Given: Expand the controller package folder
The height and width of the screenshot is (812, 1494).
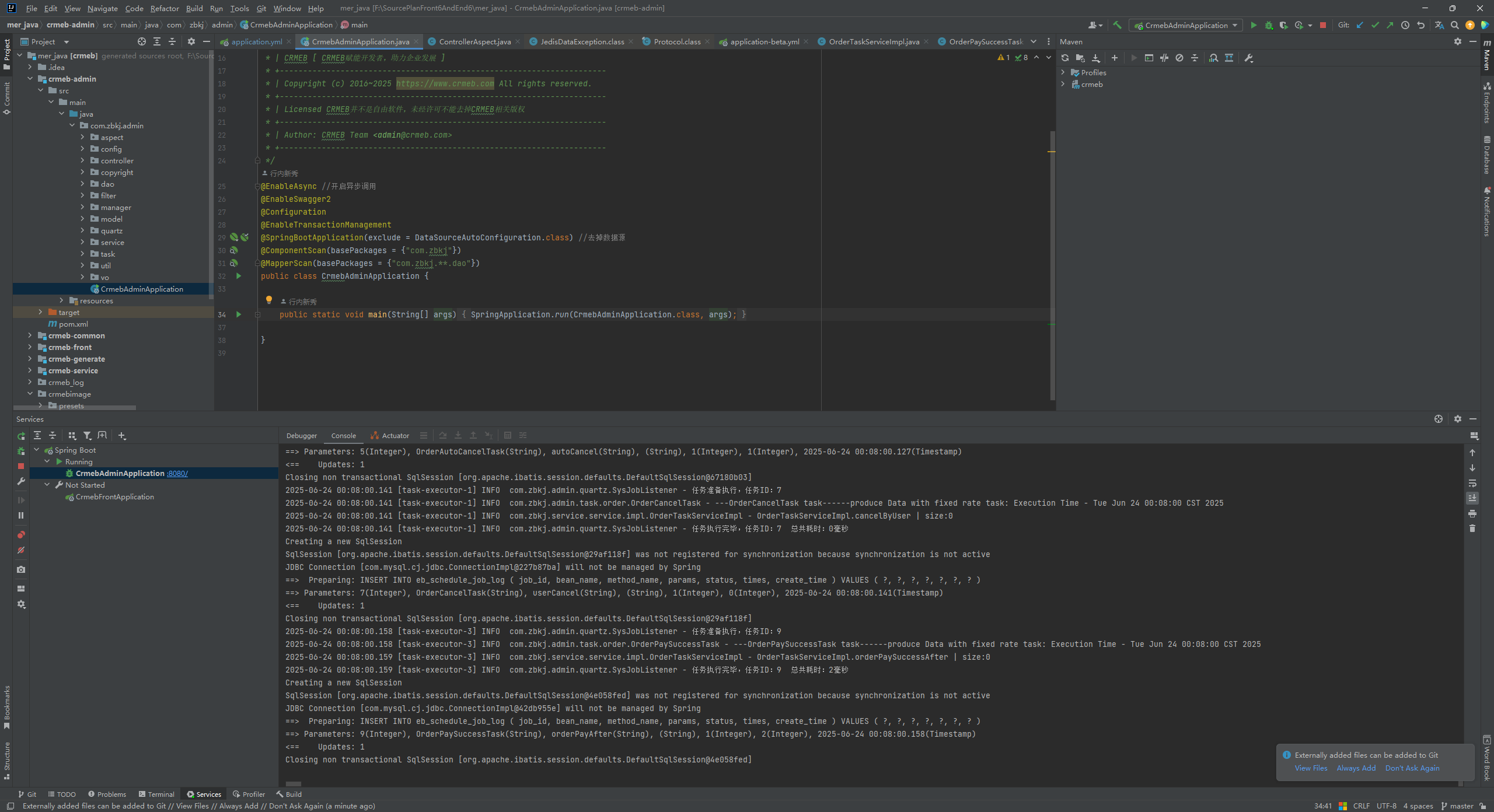Looking at the screenshot, I should point(82,160).
